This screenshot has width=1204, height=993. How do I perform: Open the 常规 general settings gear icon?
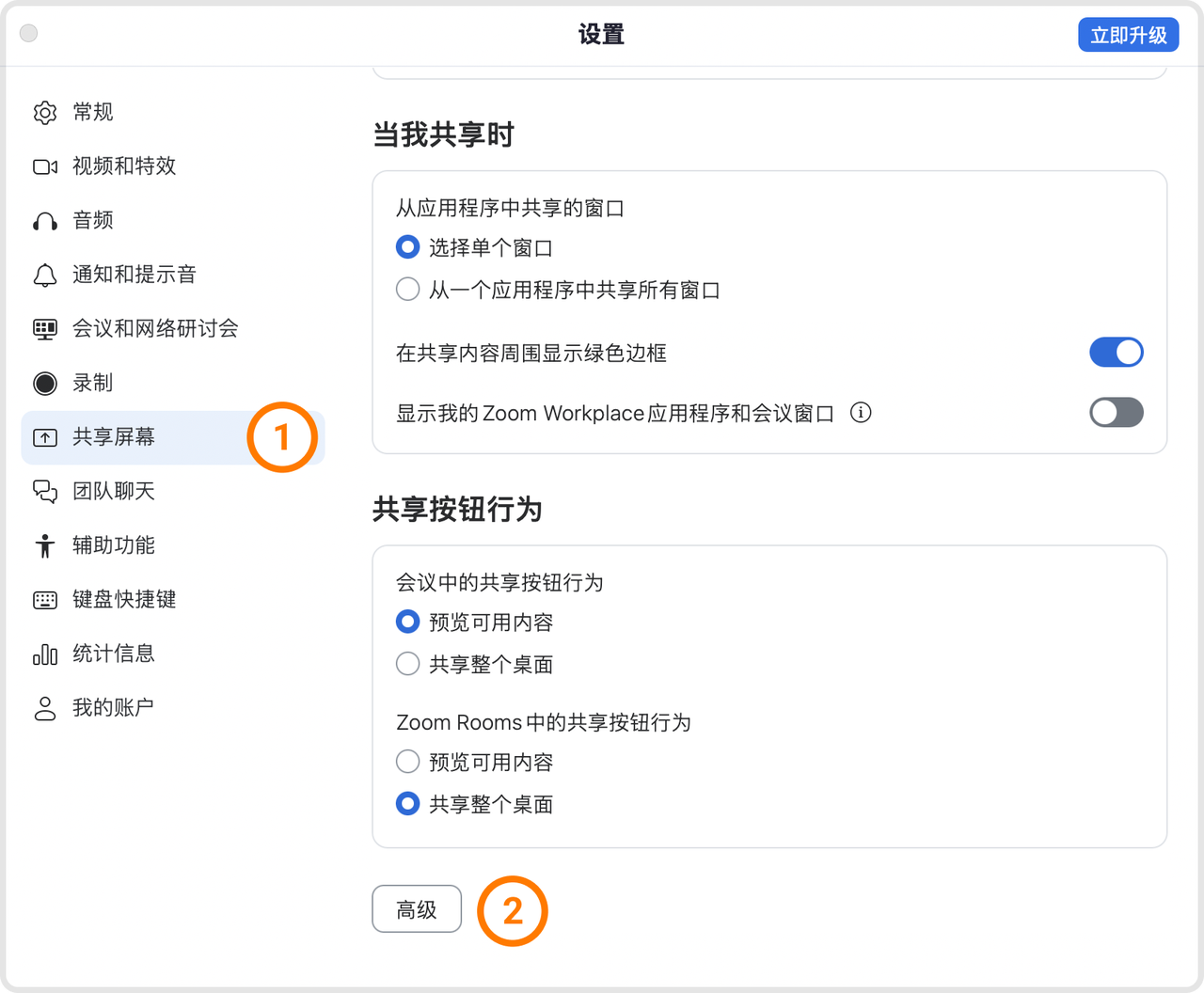44,112
